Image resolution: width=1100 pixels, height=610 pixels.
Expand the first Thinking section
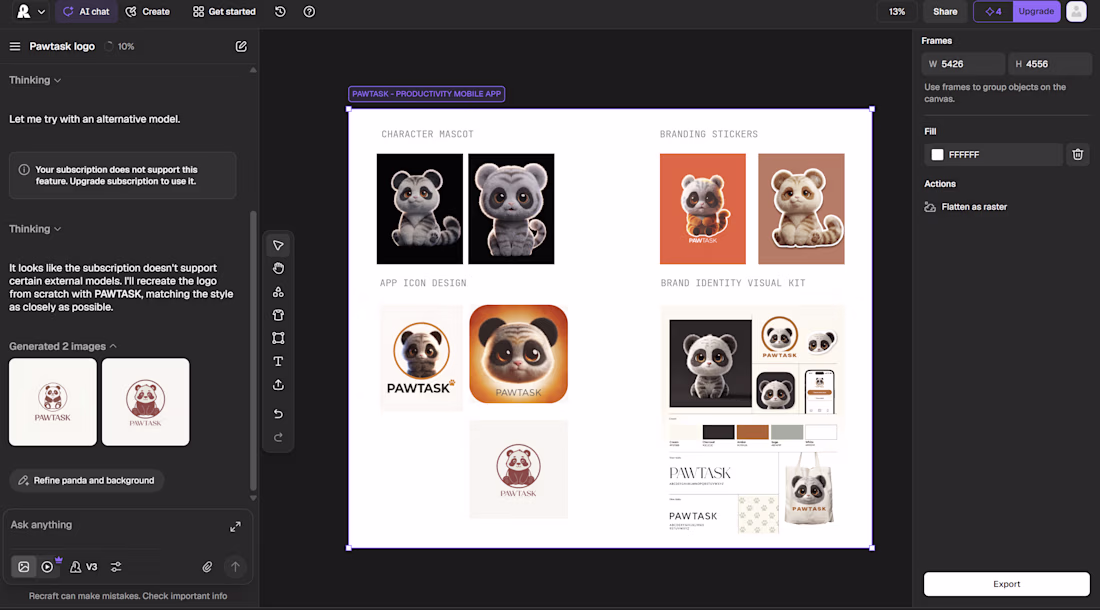(34, 80)
